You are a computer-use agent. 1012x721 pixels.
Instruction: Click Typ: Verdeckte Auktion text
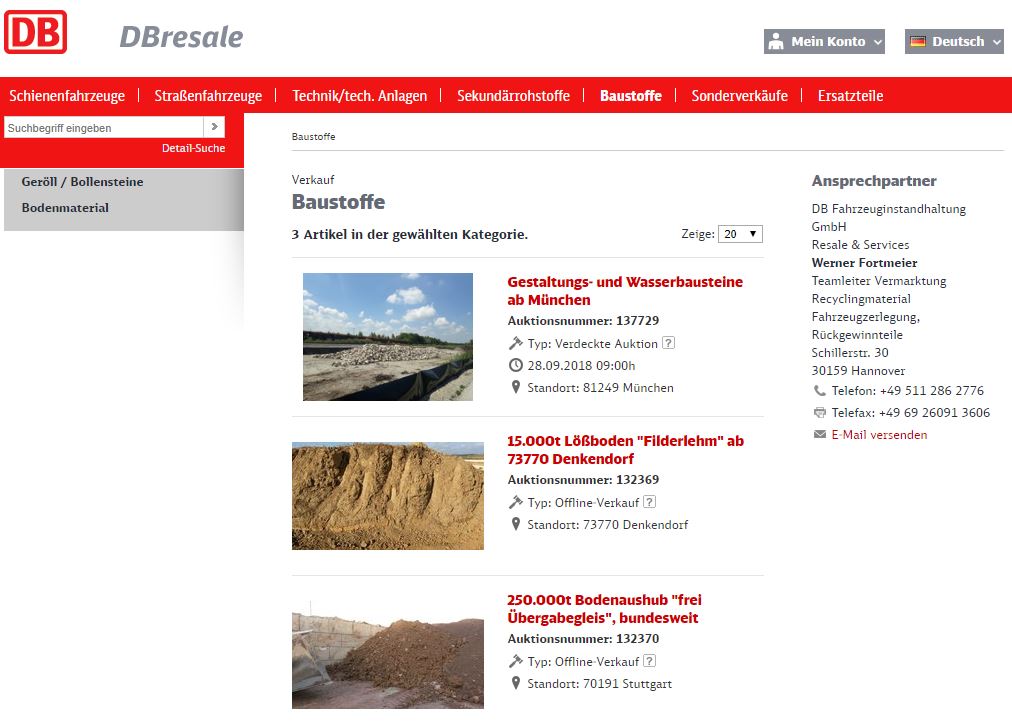592,343
